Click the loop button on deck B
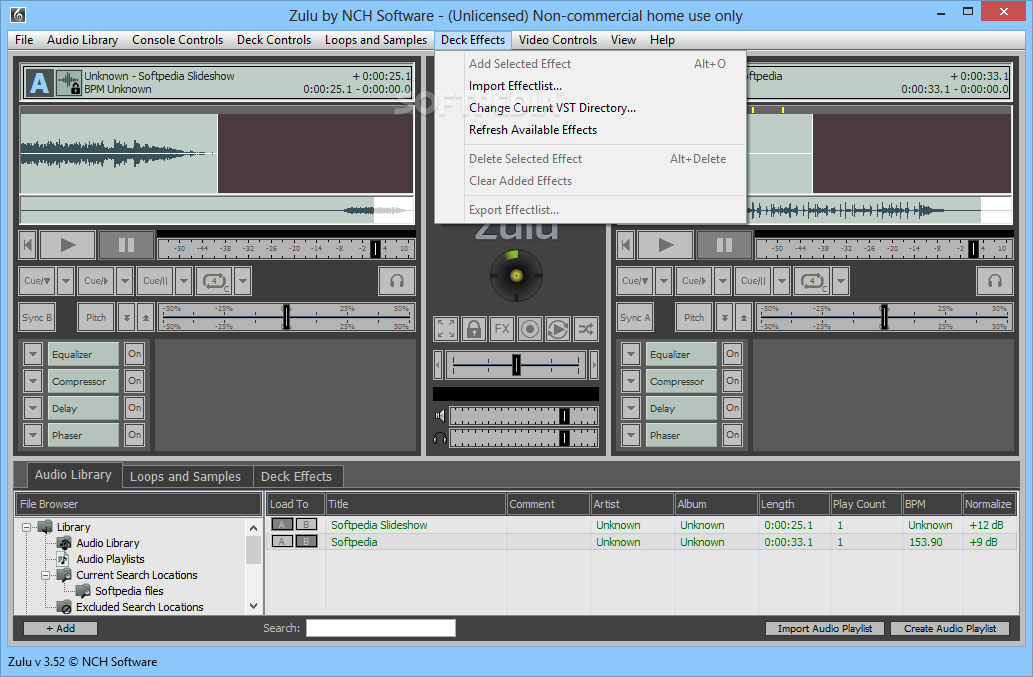The width and height of the screenshot is (1033, 677). (812, 281)
